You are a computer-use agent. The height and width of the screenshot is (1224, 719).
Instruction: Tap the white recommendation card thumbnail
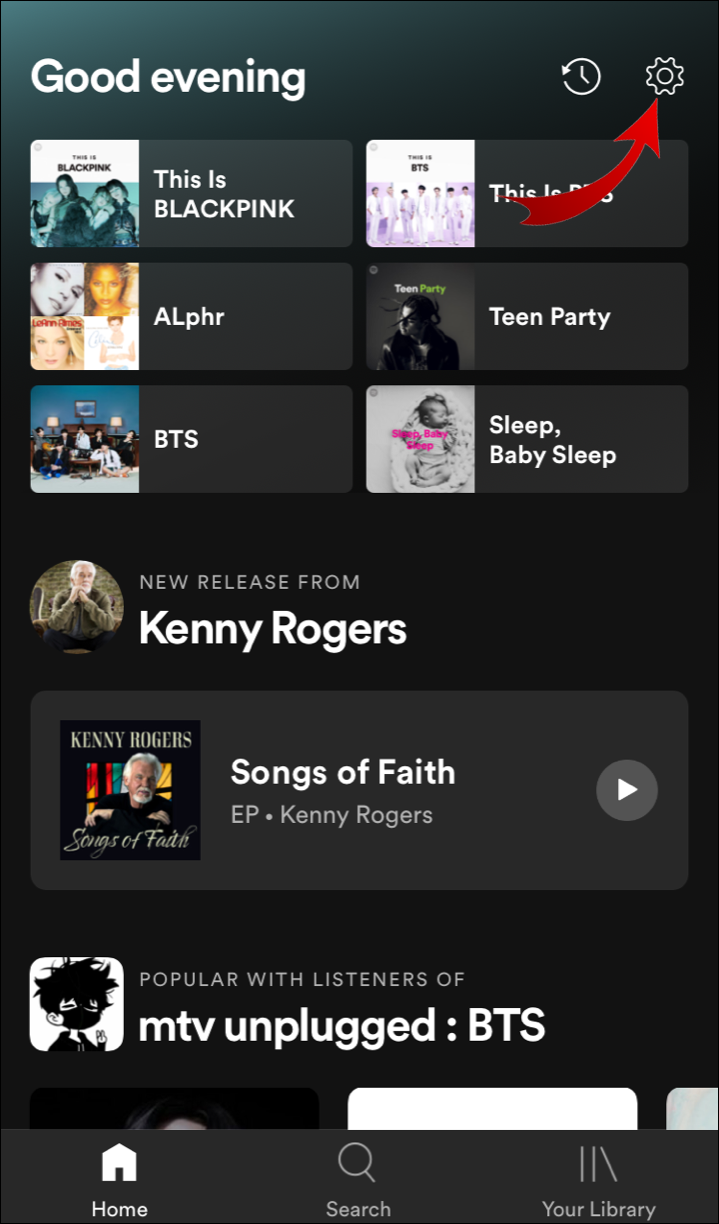[492, 1108]
